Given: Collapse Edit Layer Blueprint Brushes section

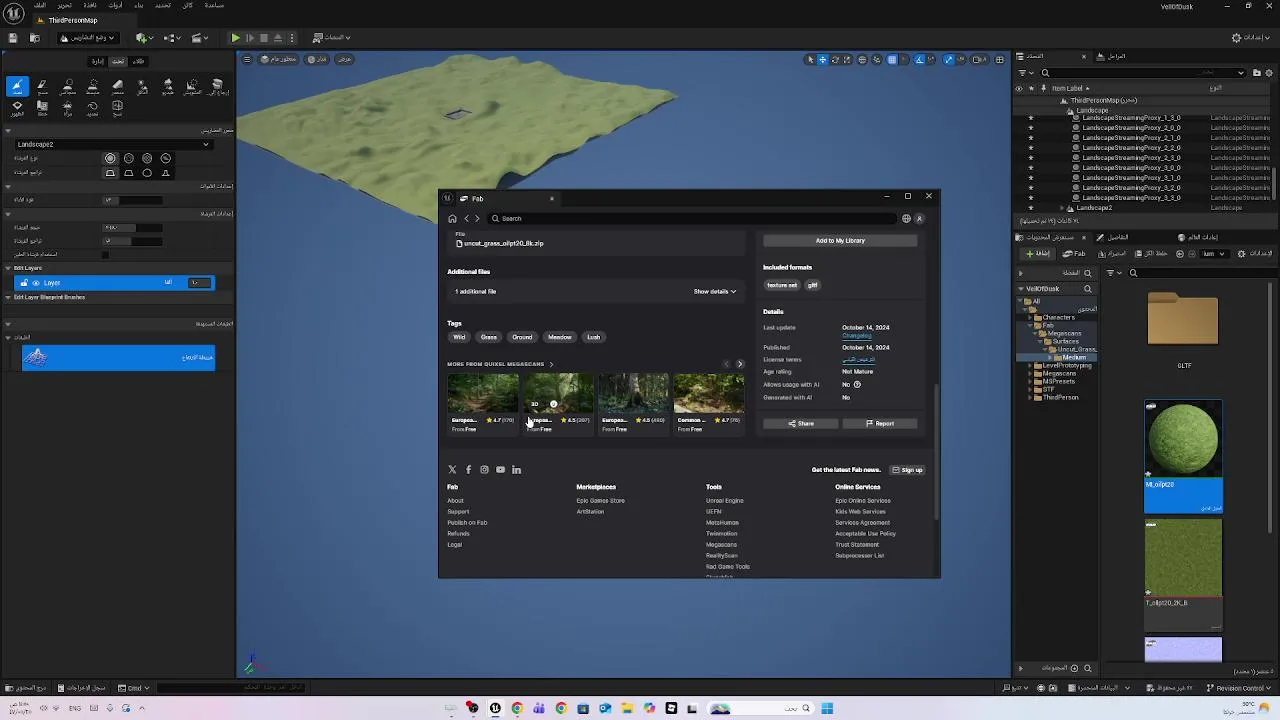Looking at the screenshot, I should click(x=8, y=297).
